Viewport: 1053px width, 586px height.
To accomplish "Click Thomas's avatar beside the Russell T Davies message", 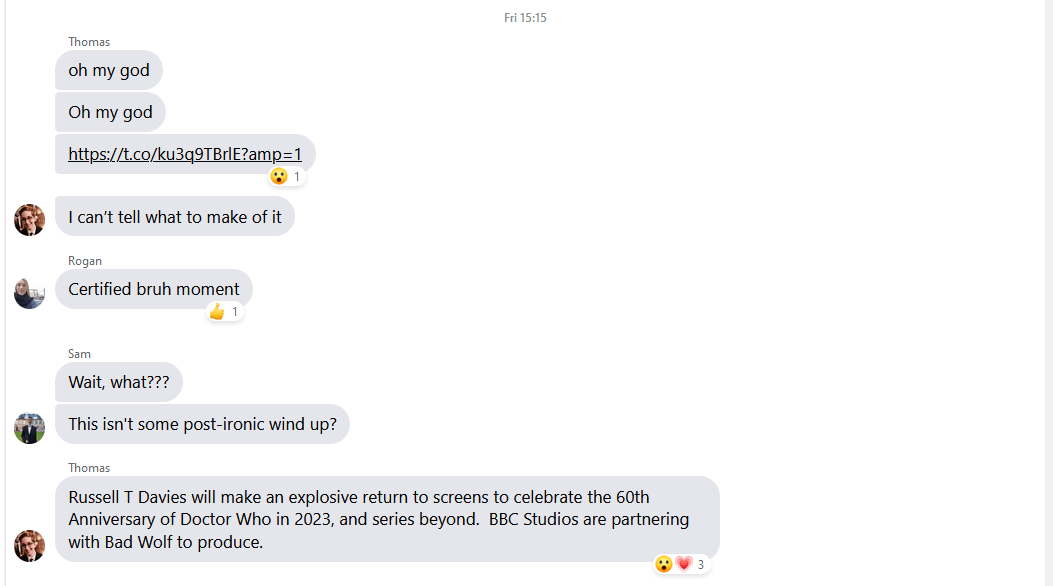I will coord(29,545).
